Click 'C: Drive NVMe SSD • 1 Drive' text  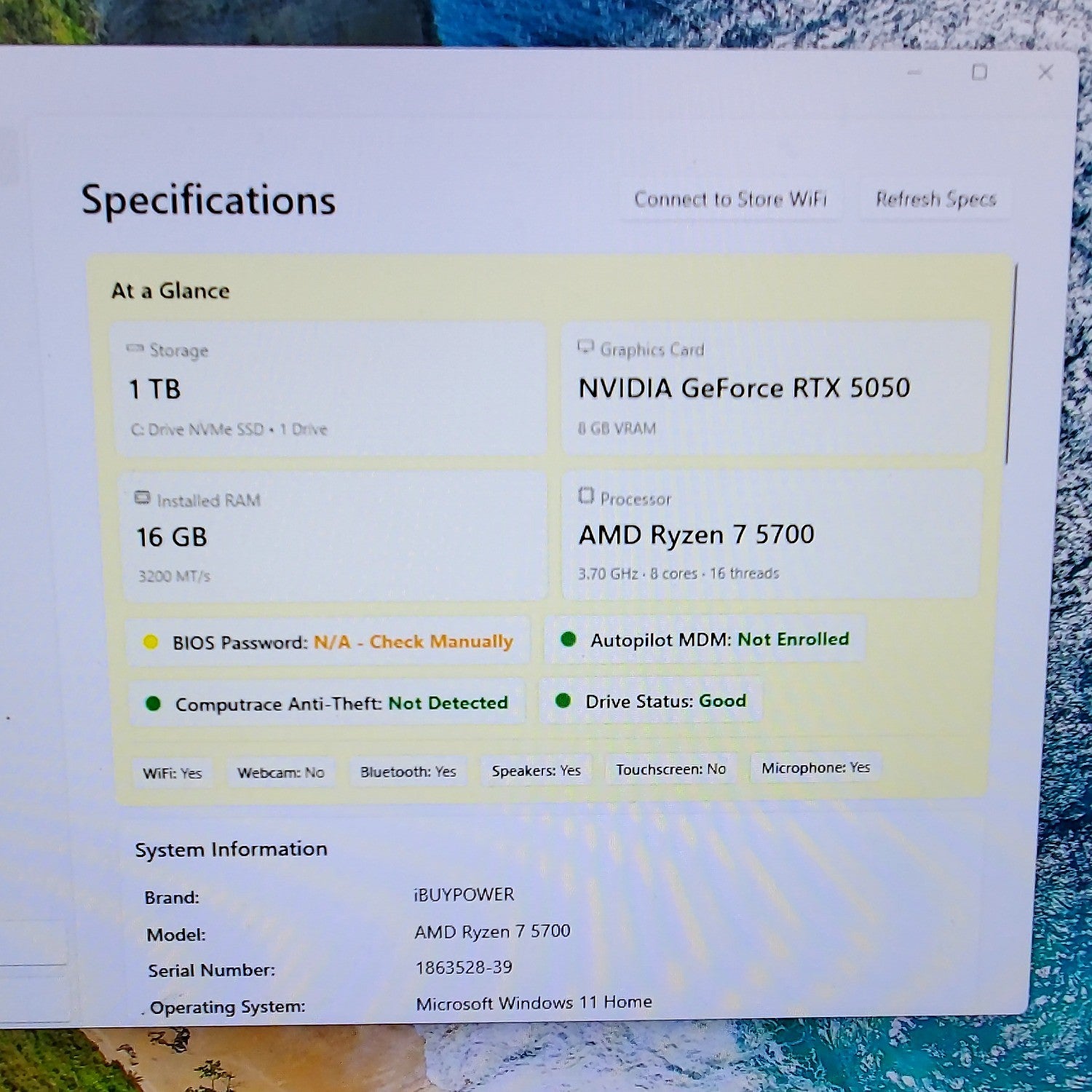point(229,430)
